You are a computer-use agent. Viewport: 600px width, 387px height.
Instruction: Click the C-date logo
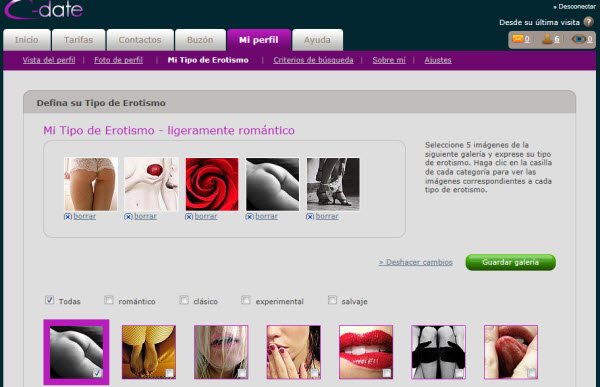coord(43,10)
